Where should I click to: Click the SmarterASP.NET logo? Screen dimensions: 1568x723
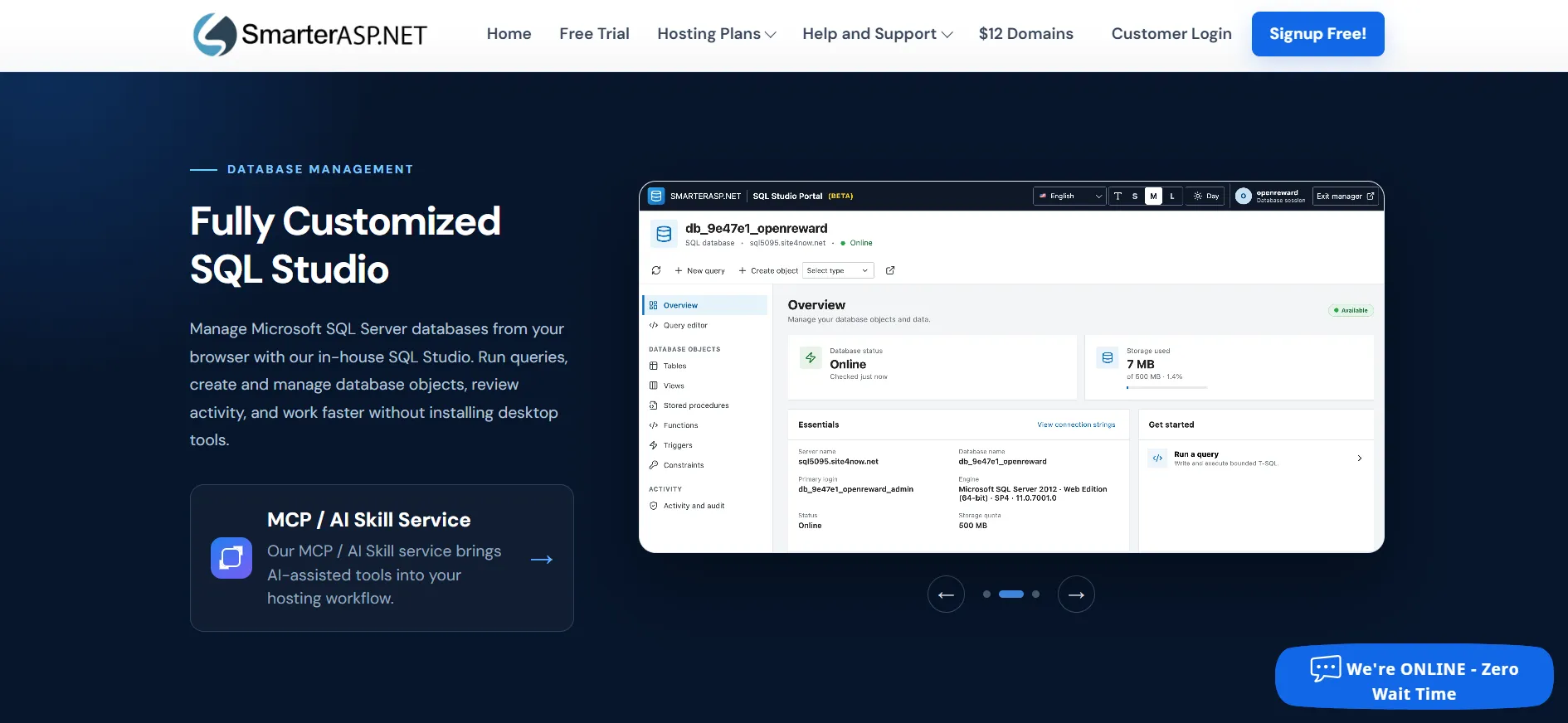[309, 34]
